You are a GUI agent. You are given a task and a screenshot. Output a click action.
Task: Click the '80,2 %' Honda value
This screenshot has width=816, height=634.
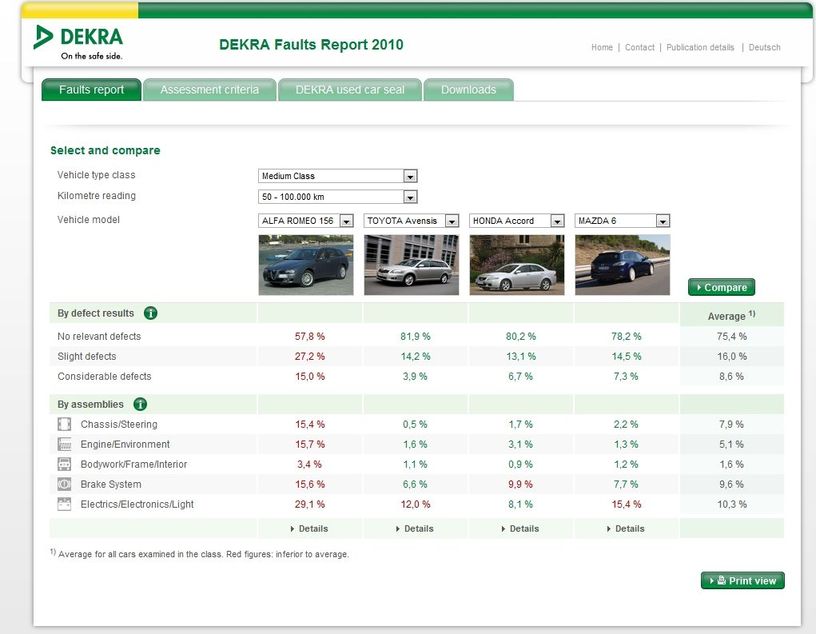tap(521, 336)
